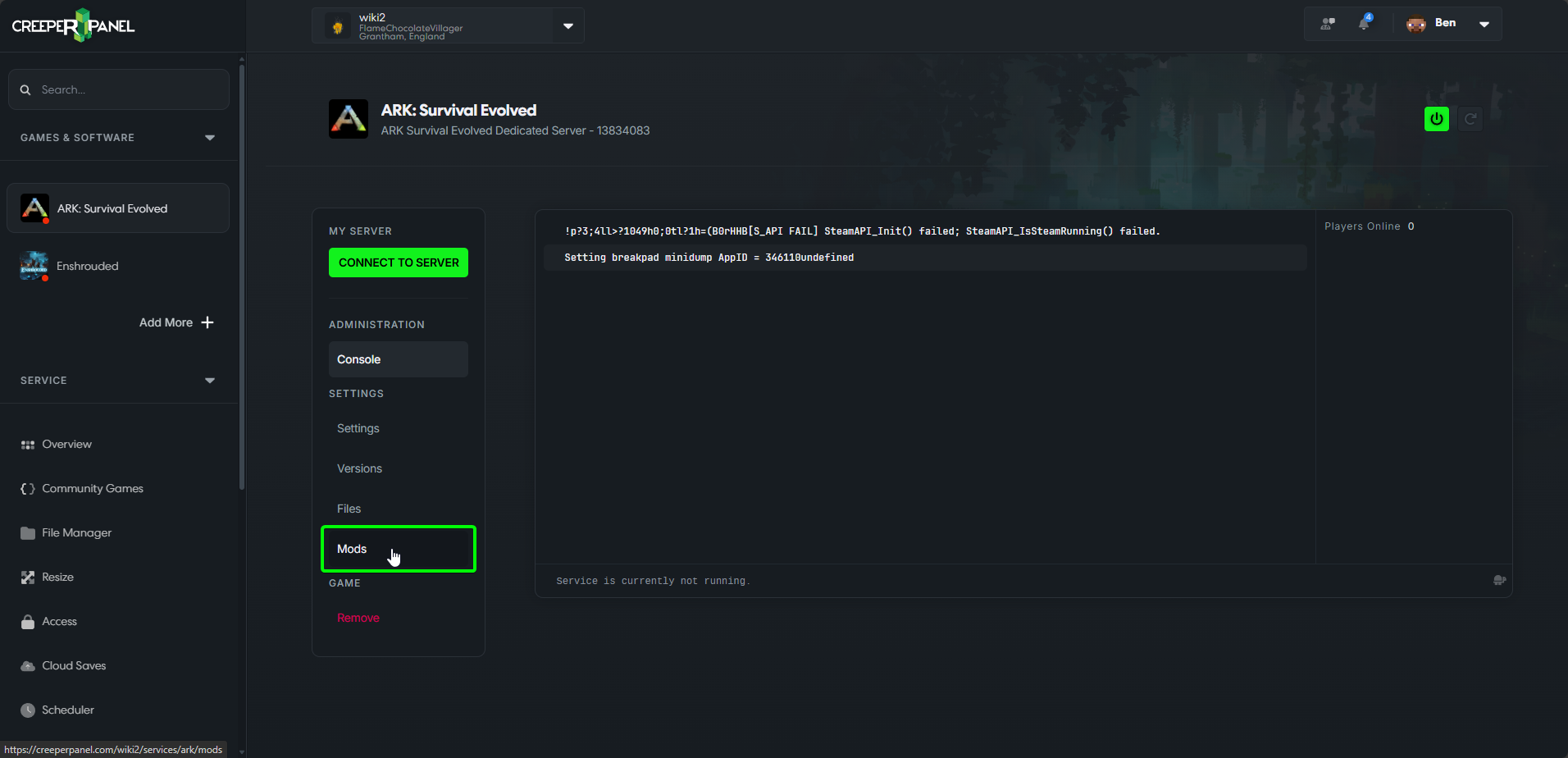
Task: Open the Cloud Saves link
Action: click(x=74, y=666)
